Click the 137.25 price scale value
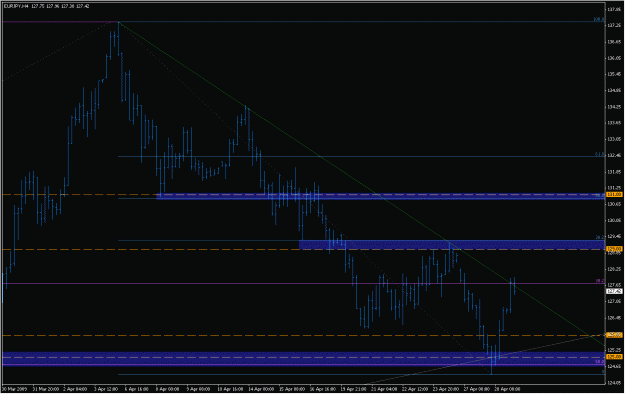The width and height of the screenshot is (625, 394). point(614,25)
